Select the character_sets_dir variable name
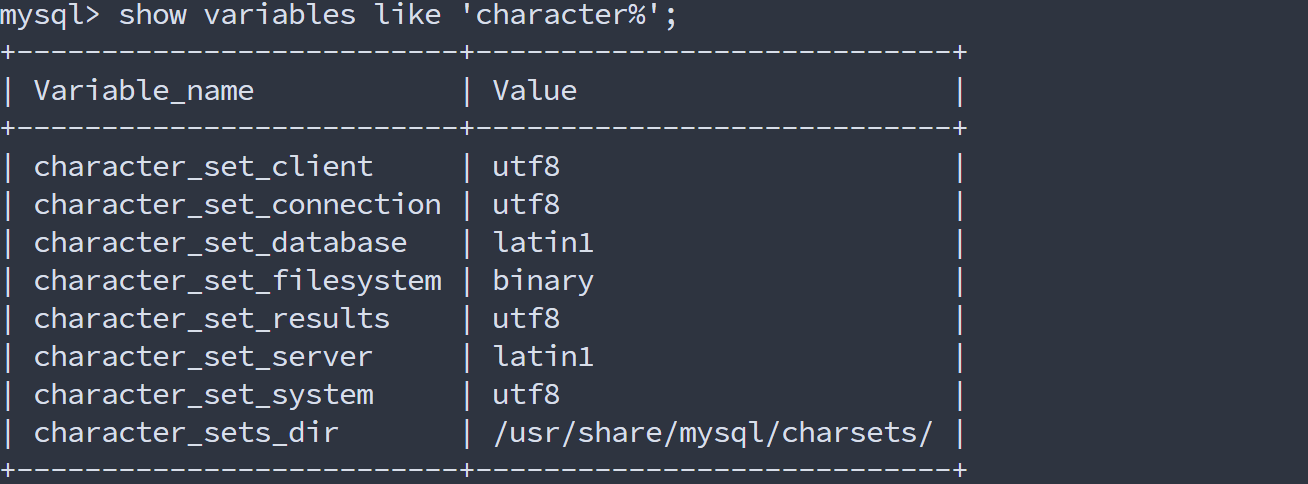This screenshot has height=484, width=1308. pyautogui.click(x=186, y=433)
